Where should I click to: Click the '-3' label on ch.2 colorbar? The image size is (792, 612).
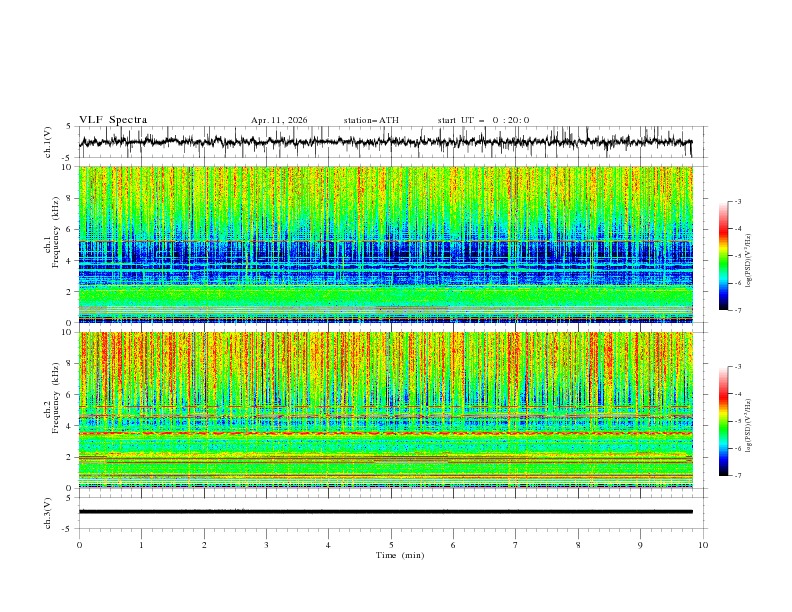737,367
